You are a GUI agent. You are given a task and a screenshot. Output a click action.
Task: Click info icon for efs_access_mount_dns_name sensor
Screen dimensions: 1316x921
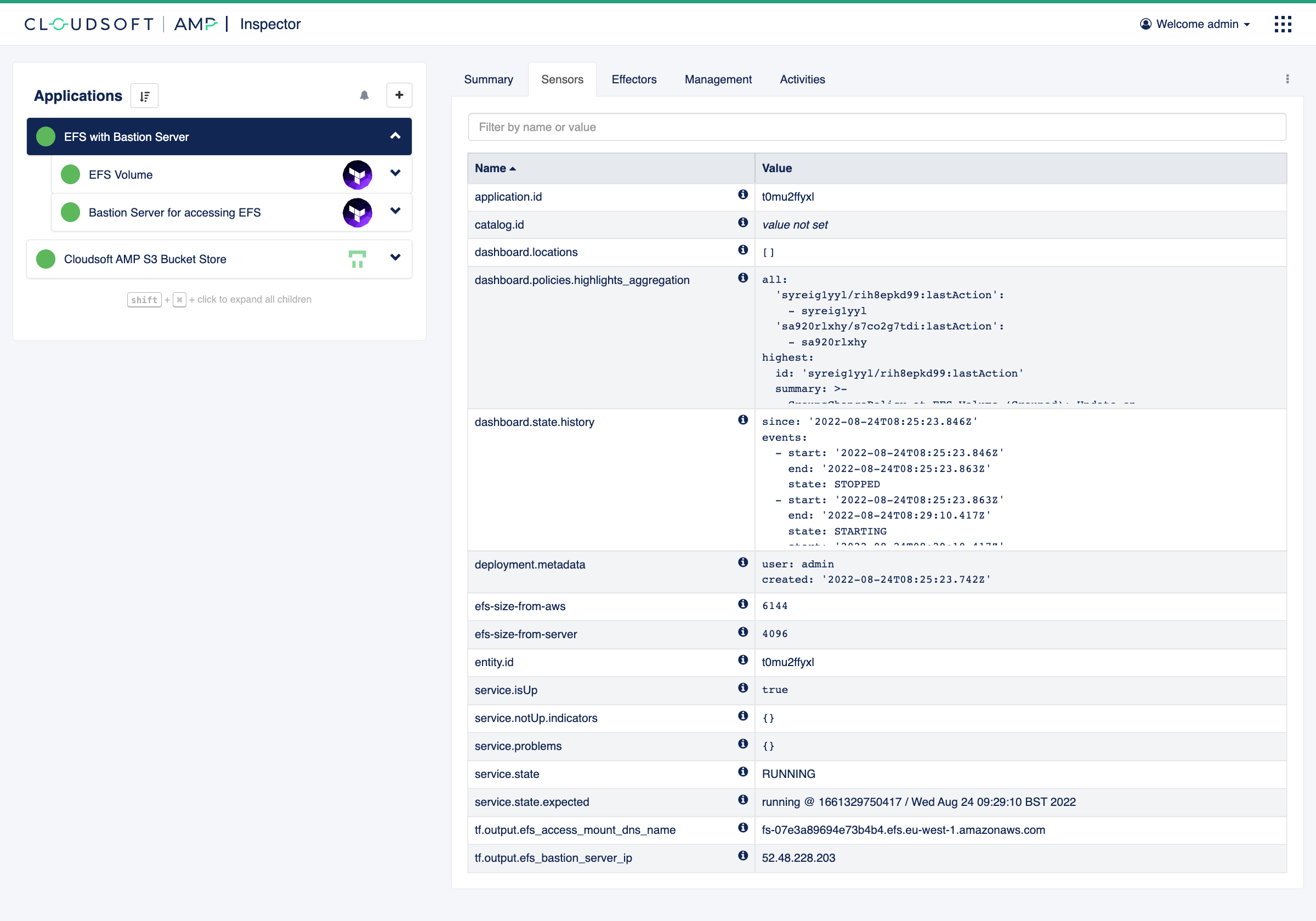743,828
